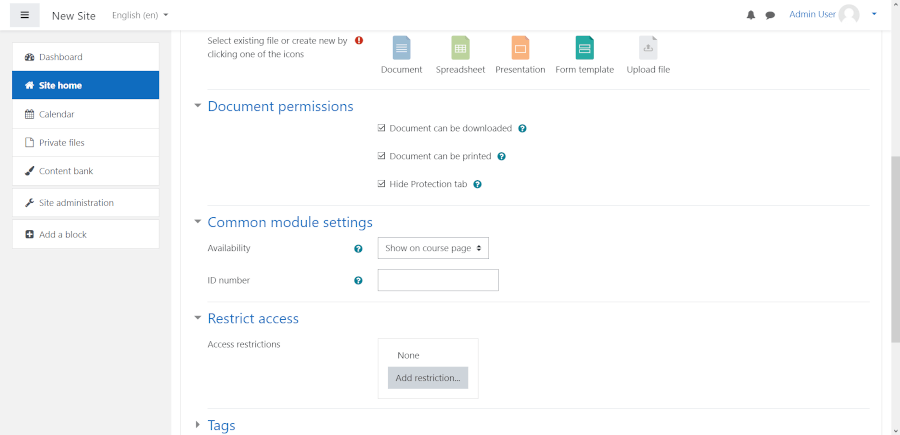900x435 pixels.
Task: Disable the Hide Protection tab checkbox
Action: tap(382, 184)
